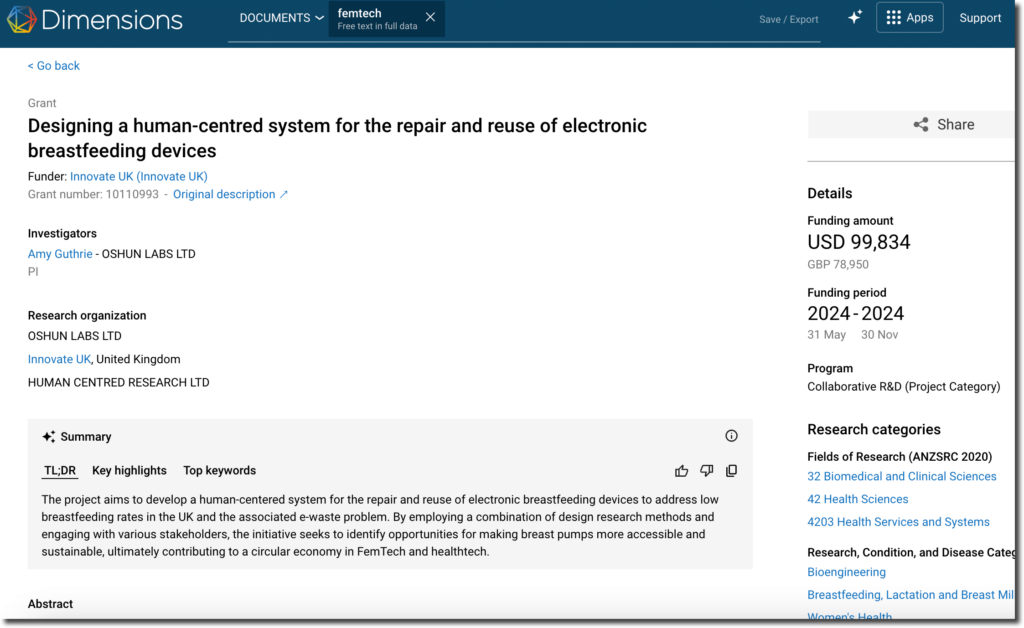
Task: Switch to the Key highlights tab
Action: tap(129, 471)
